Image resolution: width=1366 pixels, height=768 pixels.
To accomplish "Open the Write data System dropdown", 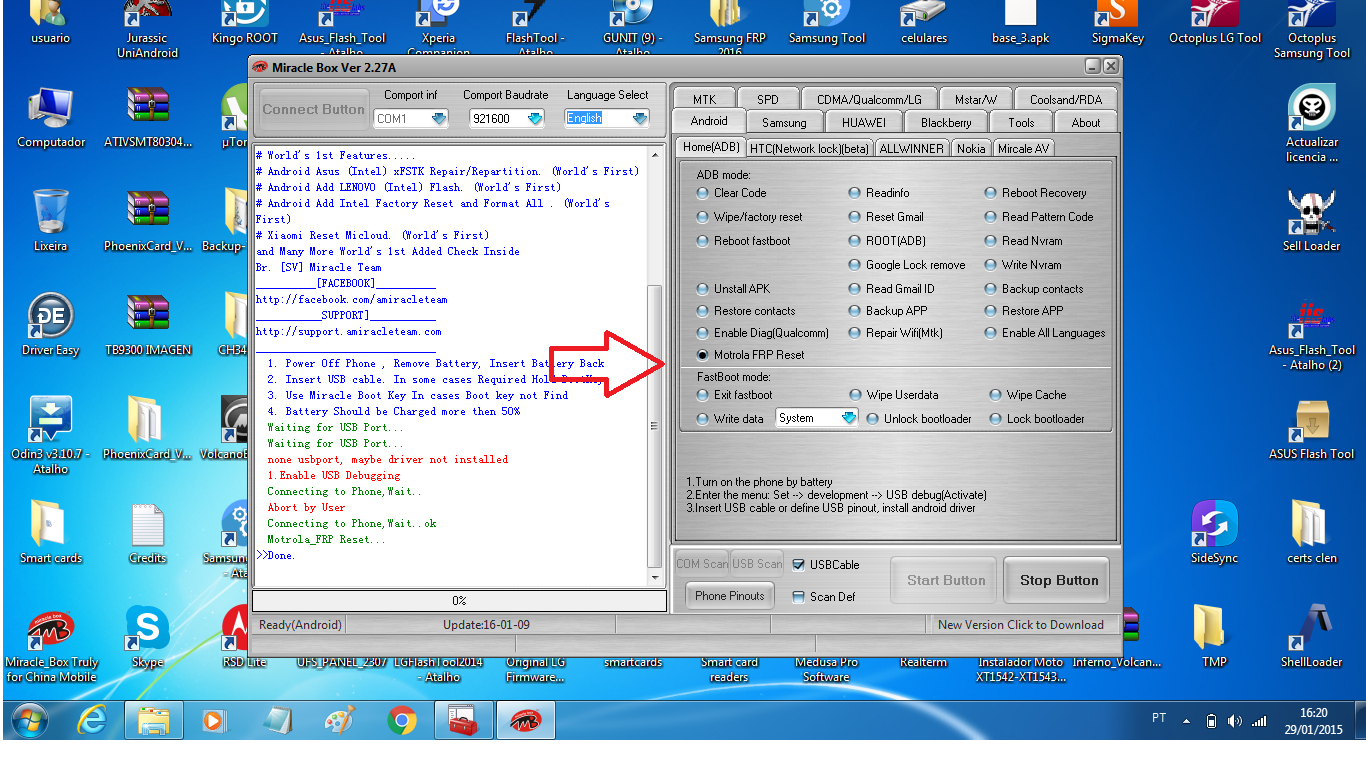I will click(817, 418).
